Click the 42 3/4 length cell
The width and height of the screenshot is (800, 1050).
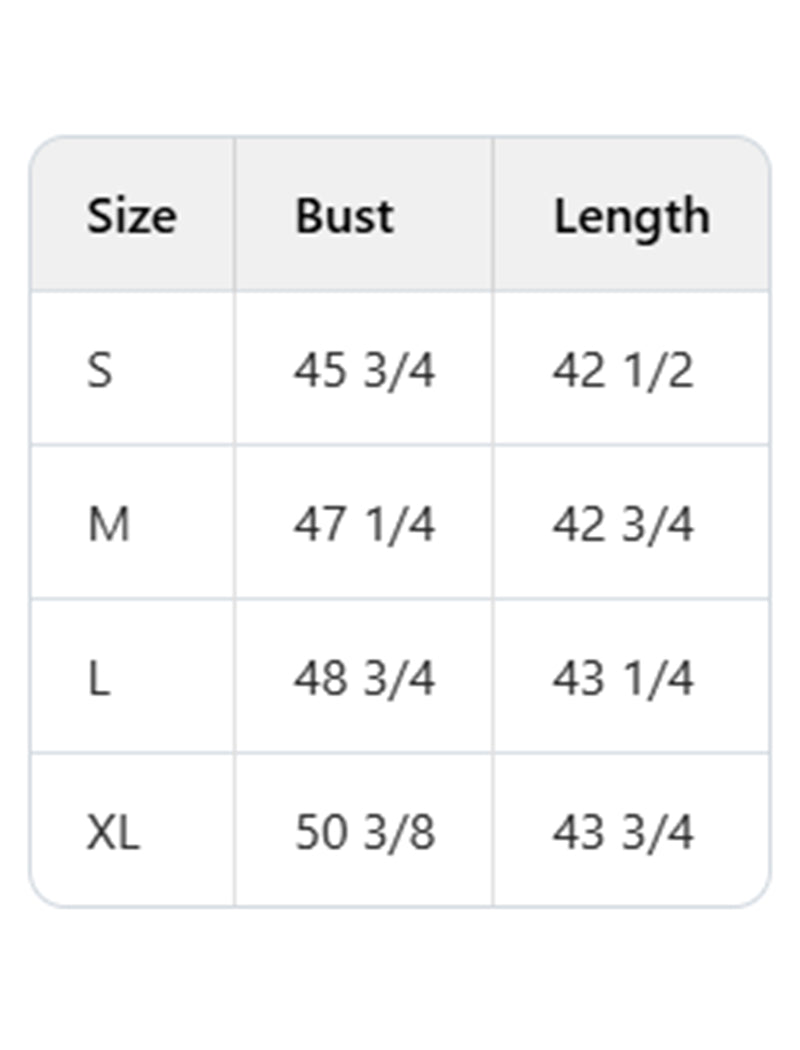tap(622, 525)
